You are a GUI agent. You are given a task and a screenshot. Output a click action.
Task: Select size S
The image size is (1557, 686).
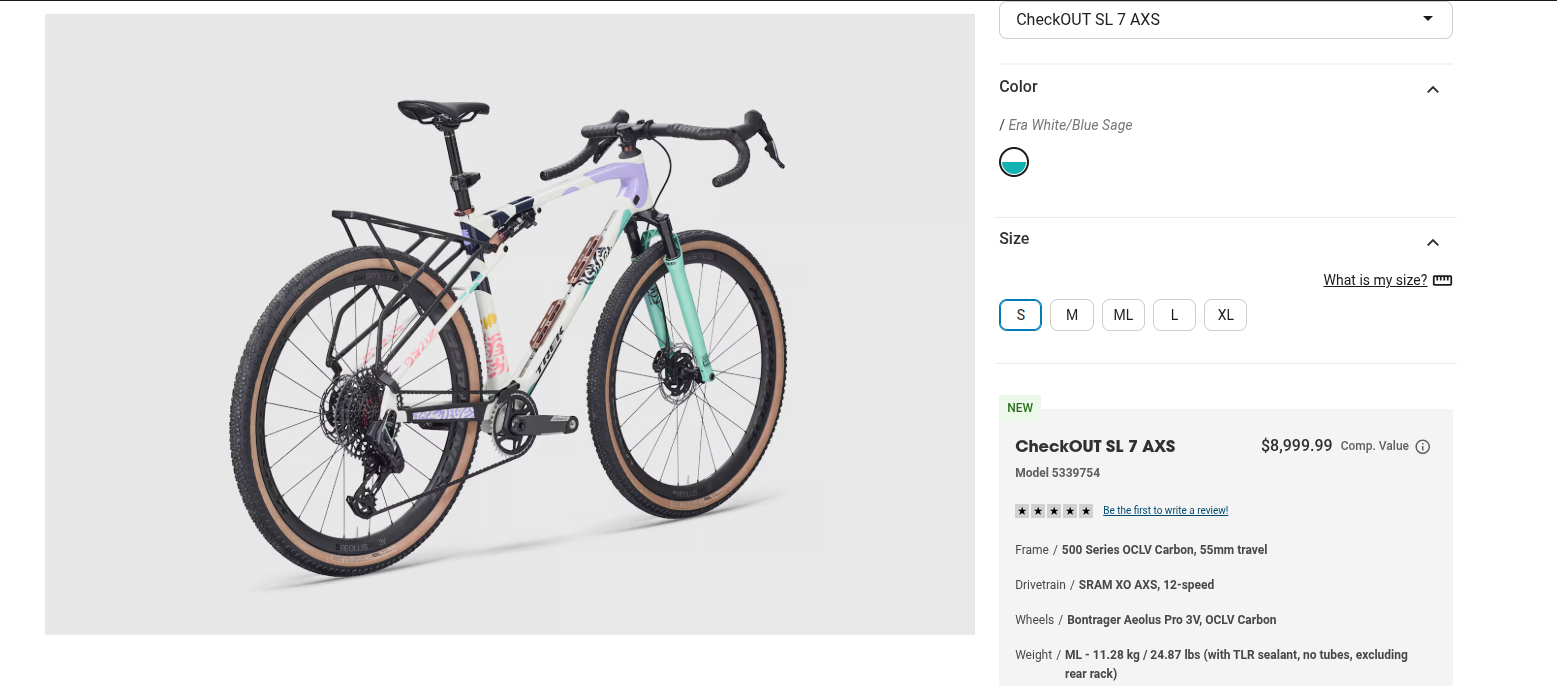click(x=1020, y=315)
